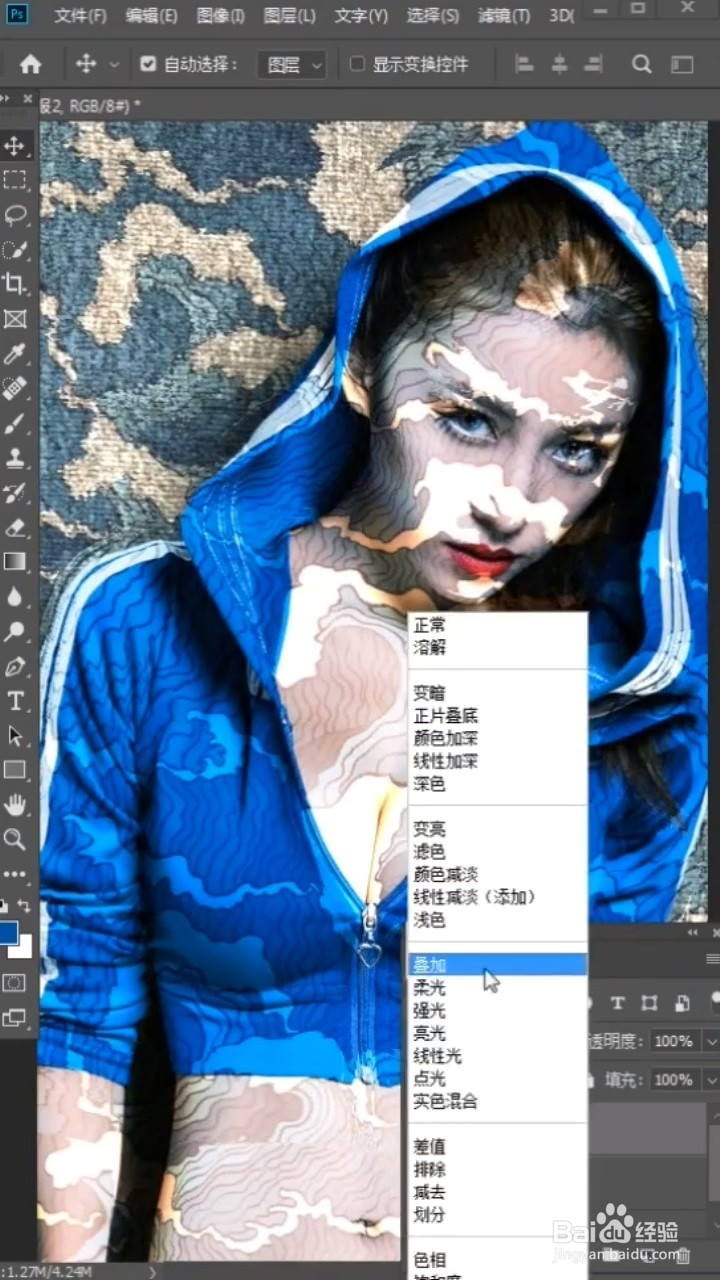Open the 图层(L) menu
The image size is (720, 1280).
point(290,16)
